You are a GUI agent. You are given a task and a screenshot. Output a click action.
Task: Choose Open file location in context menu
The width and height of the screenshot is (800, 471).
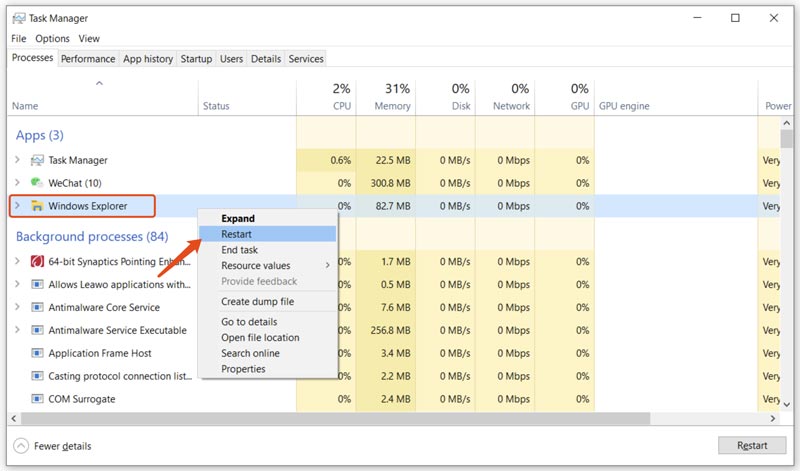[268, 338]
